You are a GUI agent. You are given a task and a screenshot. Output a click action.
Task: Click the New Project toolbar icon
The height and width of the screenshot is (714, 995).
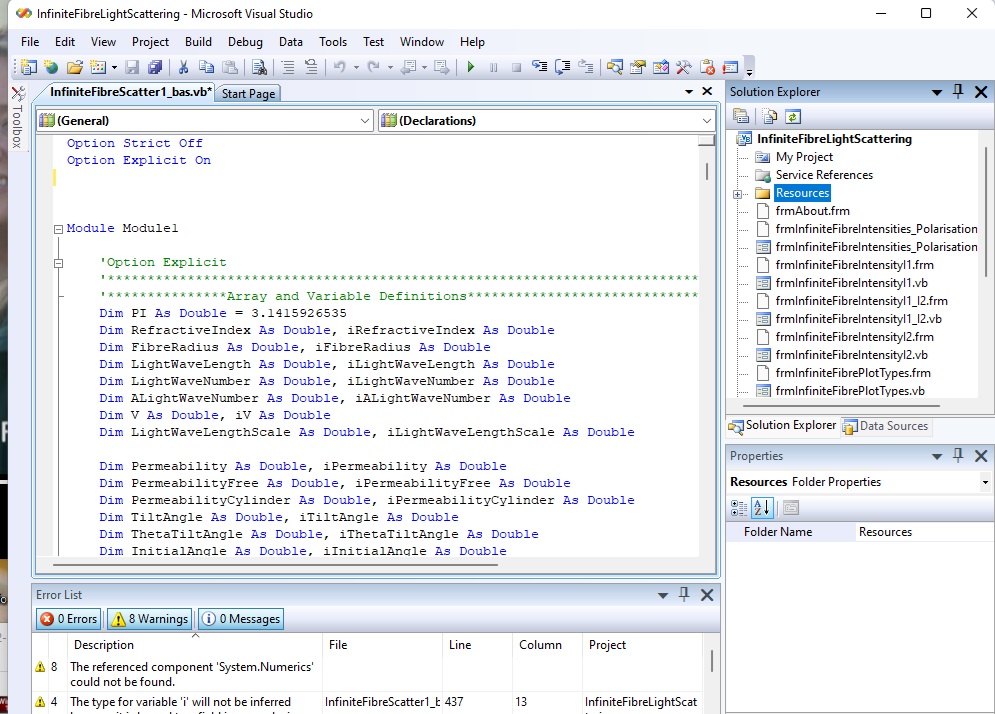[x=29, y=67]
